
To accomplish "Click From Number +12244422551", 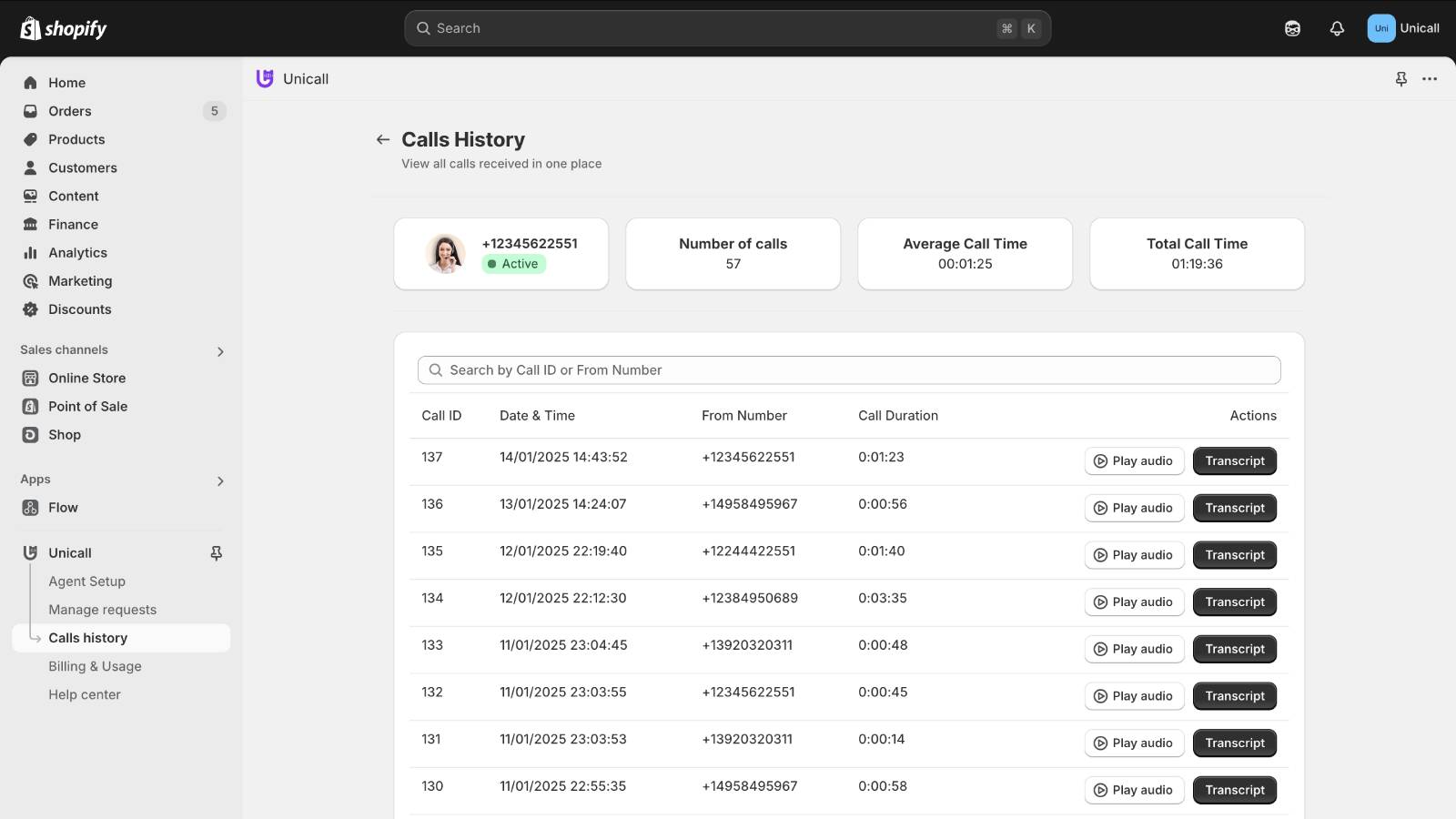I will tap(748, 551).
